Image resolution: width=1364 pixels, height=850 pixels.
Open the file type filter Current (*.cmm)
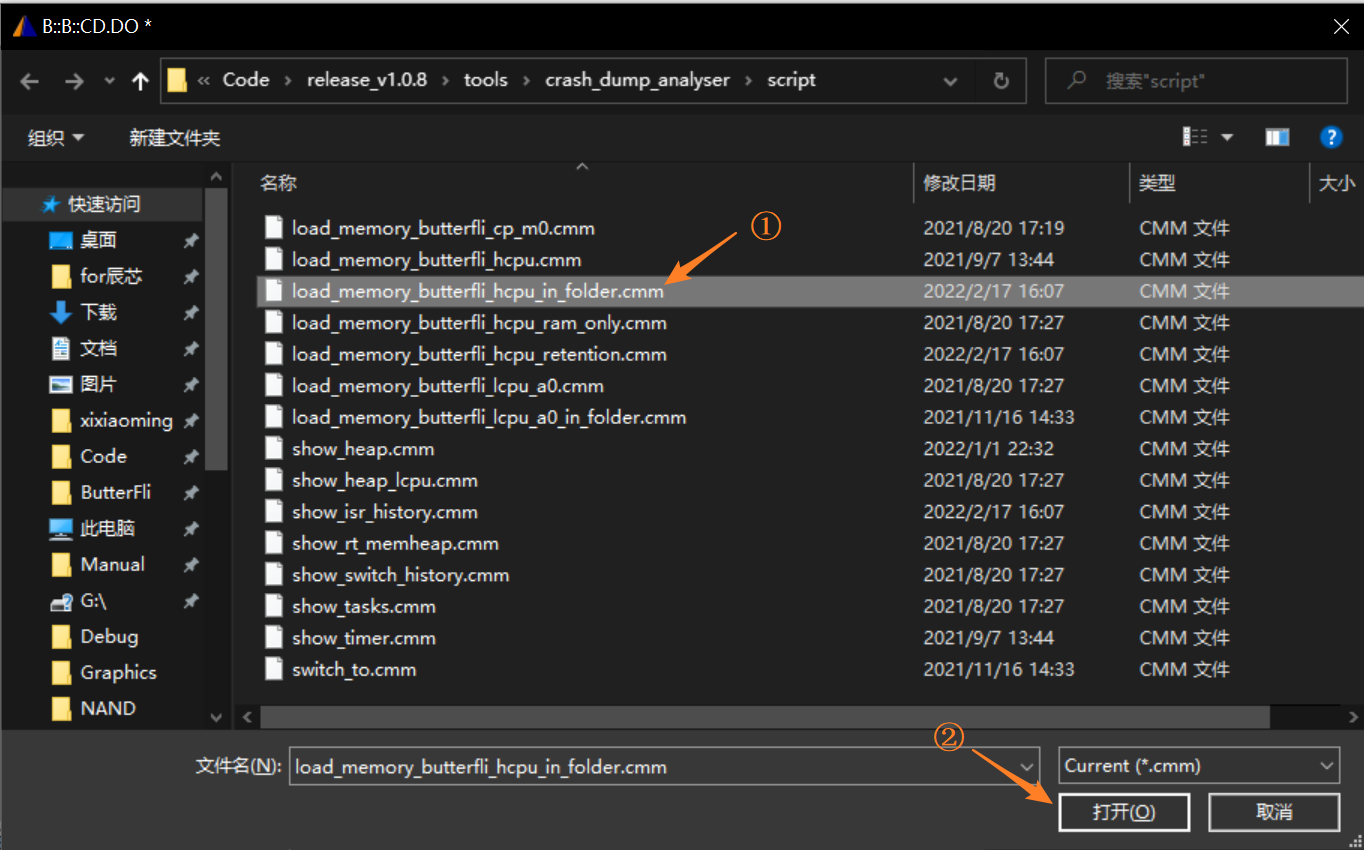tap(1198, 766)
